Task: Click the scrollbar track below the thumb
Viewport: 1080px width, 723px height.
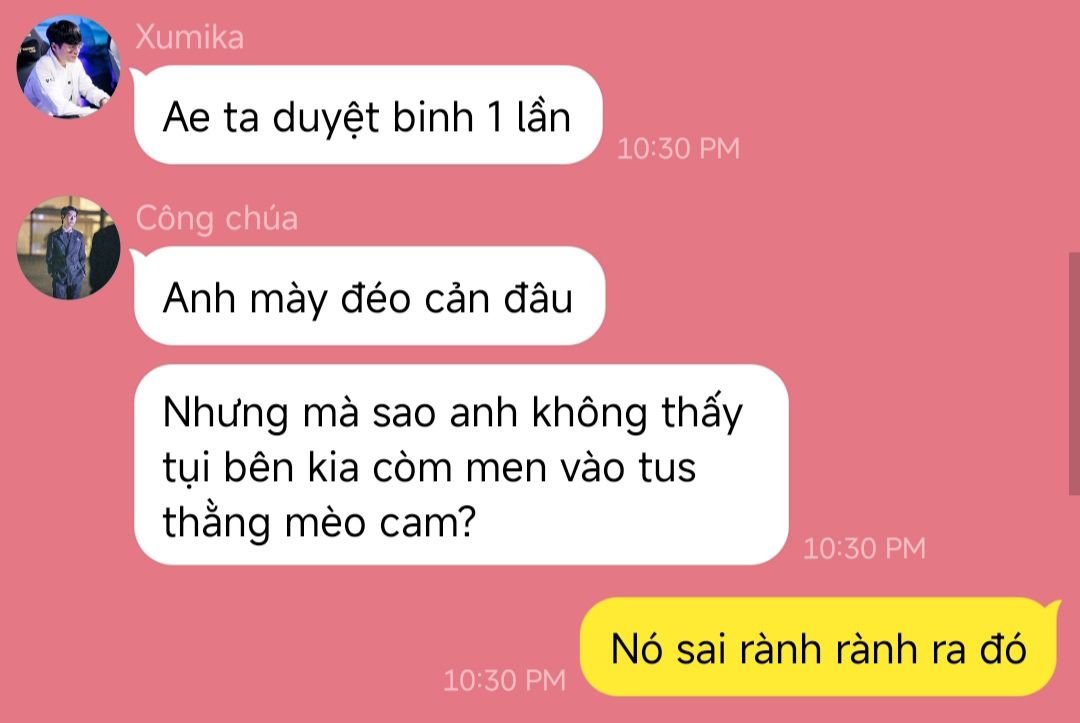Action: (x=1074, y=609)
